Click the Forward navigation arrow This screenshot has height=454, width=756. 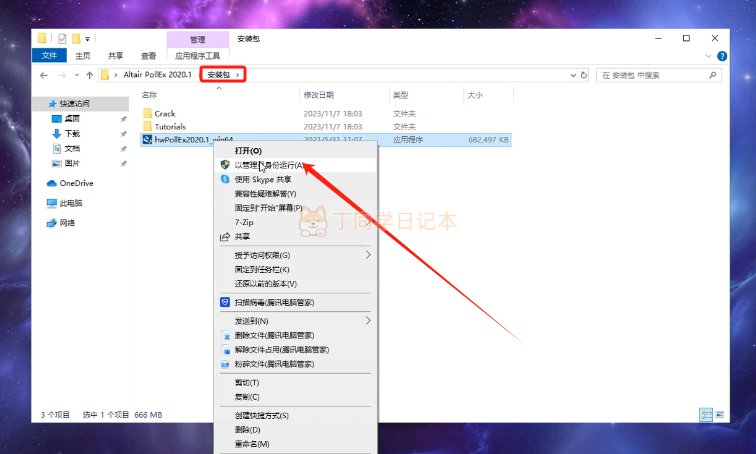(x=62, y=75)
